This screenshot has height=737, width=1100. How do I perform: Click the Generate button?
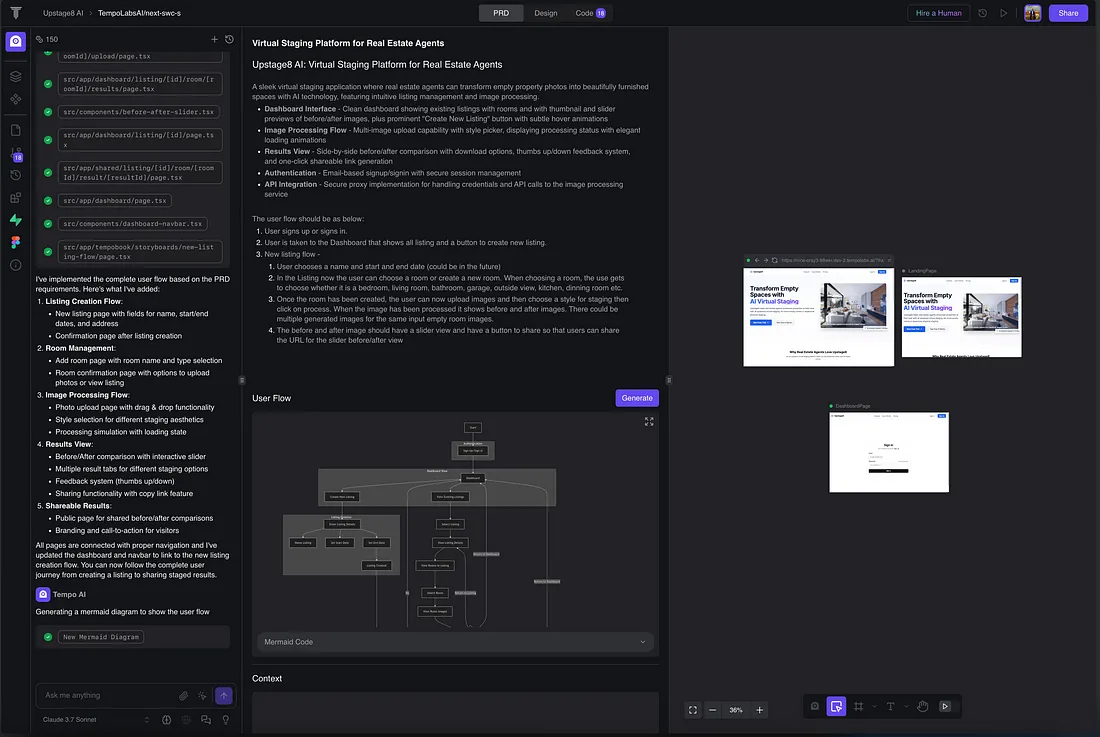(637, 398)
